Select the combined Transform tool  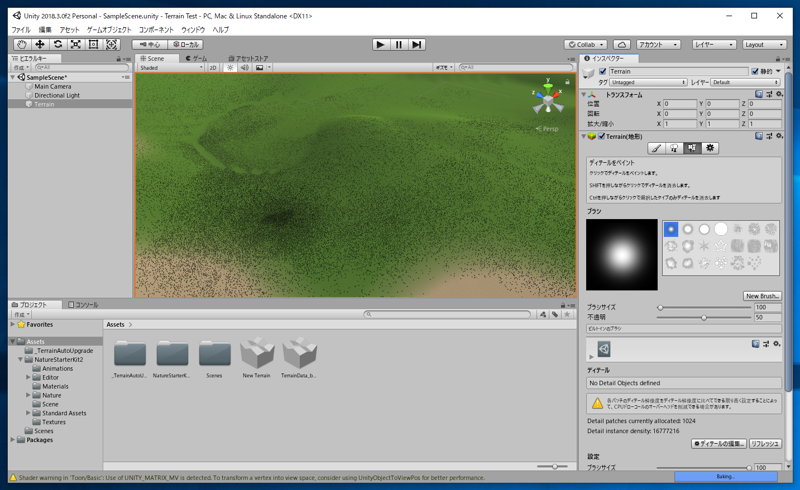(111, 44)
